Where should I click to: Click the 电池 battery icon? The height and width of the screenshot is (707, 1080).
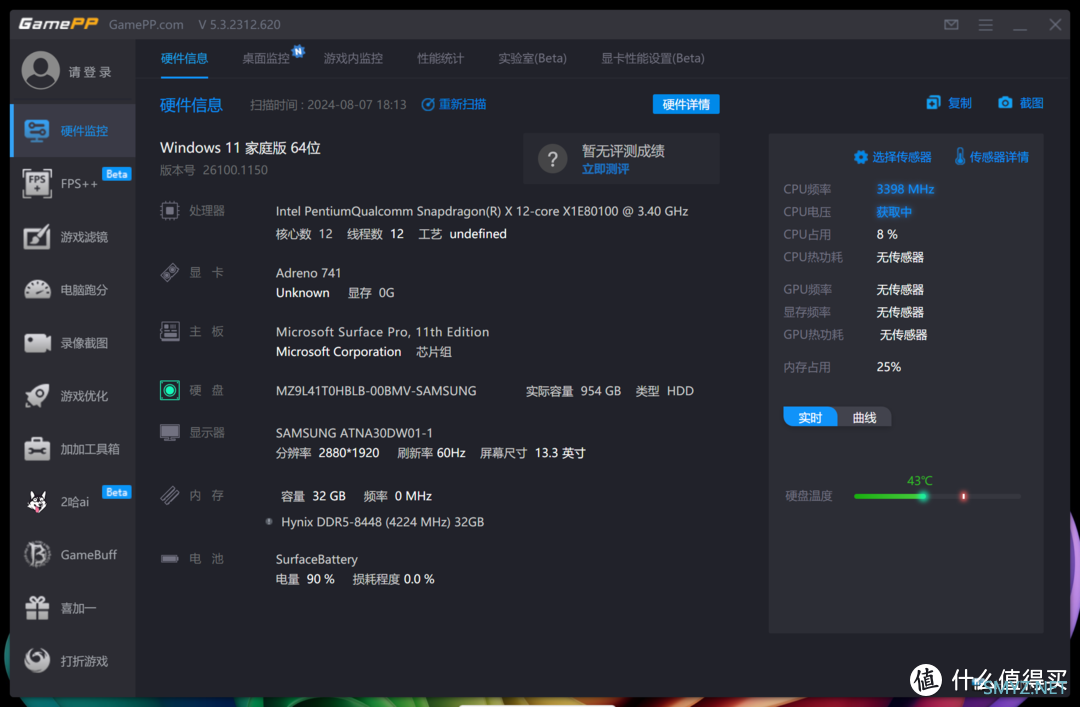pos(169,558)
